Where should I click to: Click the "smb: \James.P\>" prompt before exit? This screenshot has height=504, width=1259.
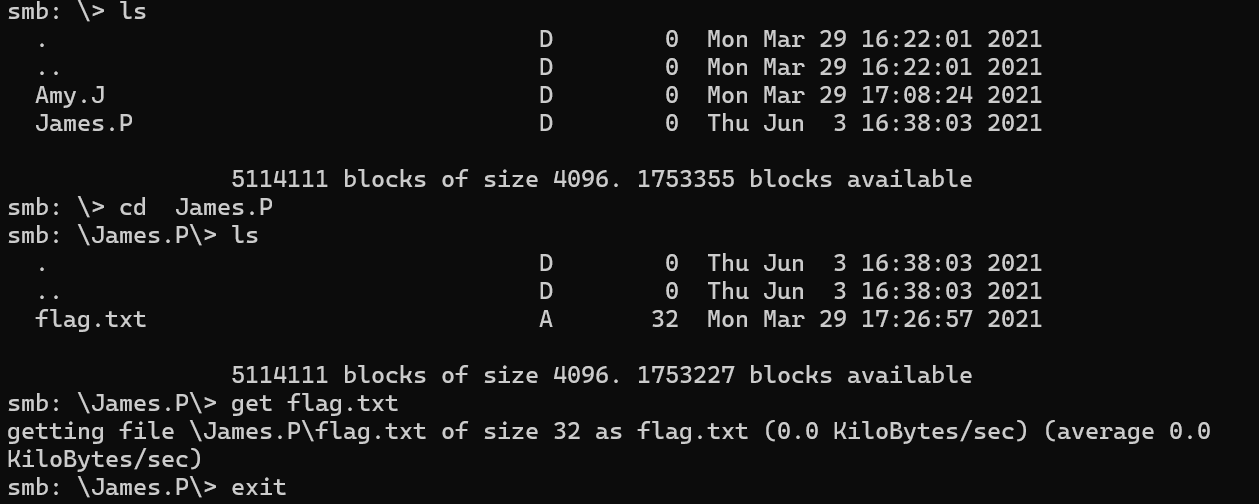click(x=112, y=488)
